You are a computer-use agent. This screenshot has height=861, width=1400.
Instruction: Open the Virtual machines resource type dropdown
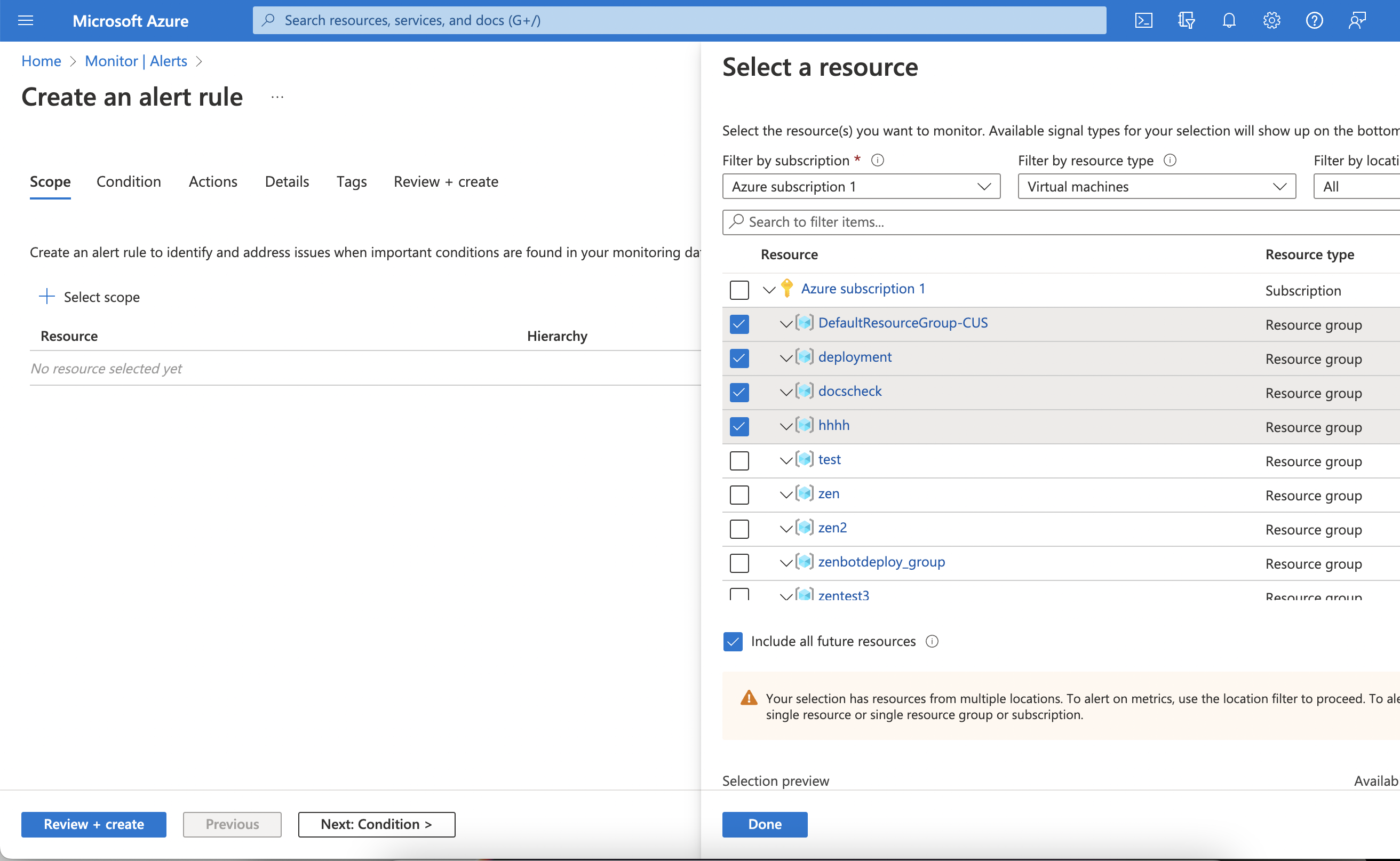[x=1156, y=186]
